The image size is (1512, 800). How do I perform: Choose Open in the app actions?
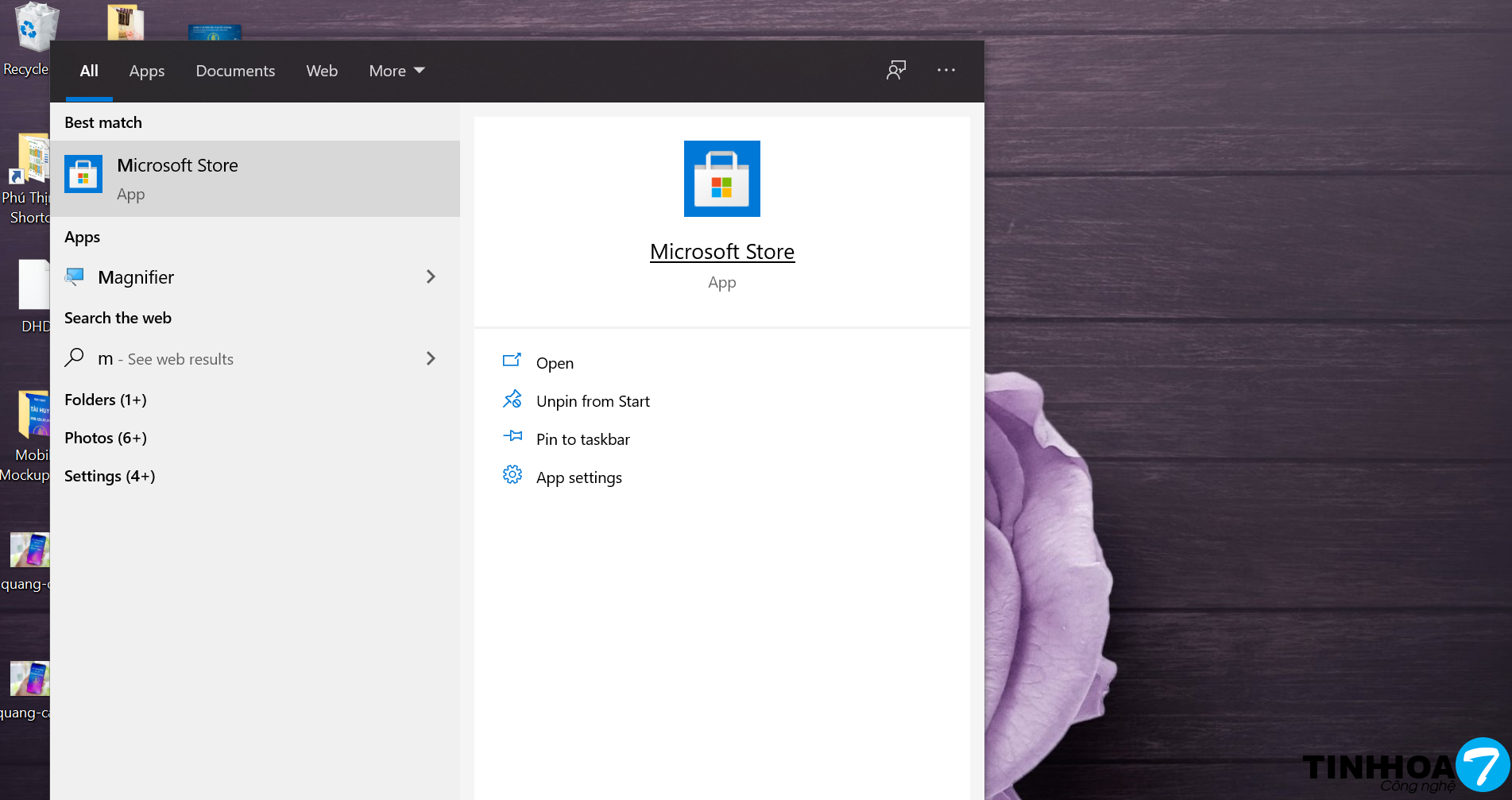[x=555, y=363]
